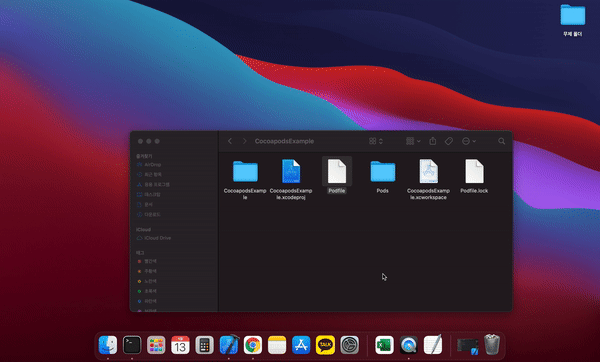
Task: Open the group-by dropdown in Finder toolbar
Action: [x=413, y=141]
